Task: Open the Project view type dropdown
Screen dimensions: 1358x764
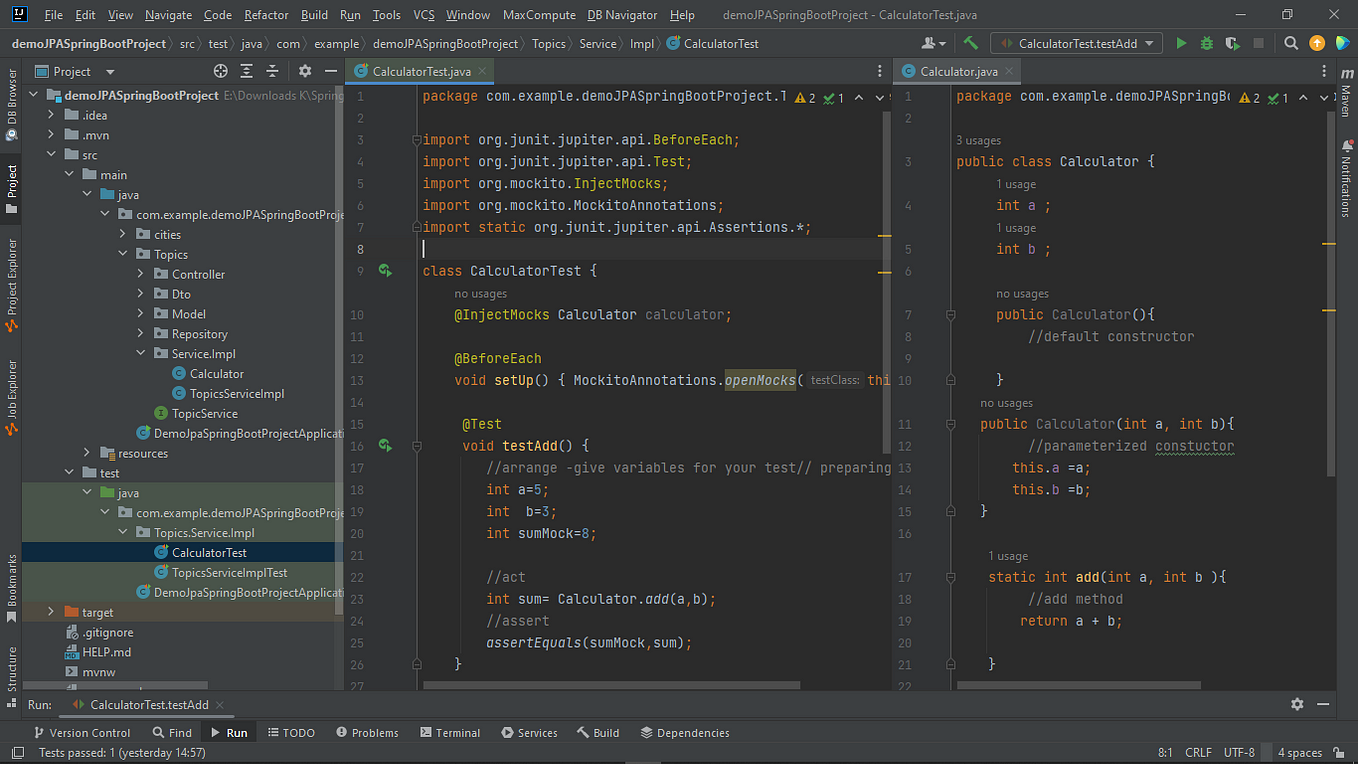Action: click(109, 71)
